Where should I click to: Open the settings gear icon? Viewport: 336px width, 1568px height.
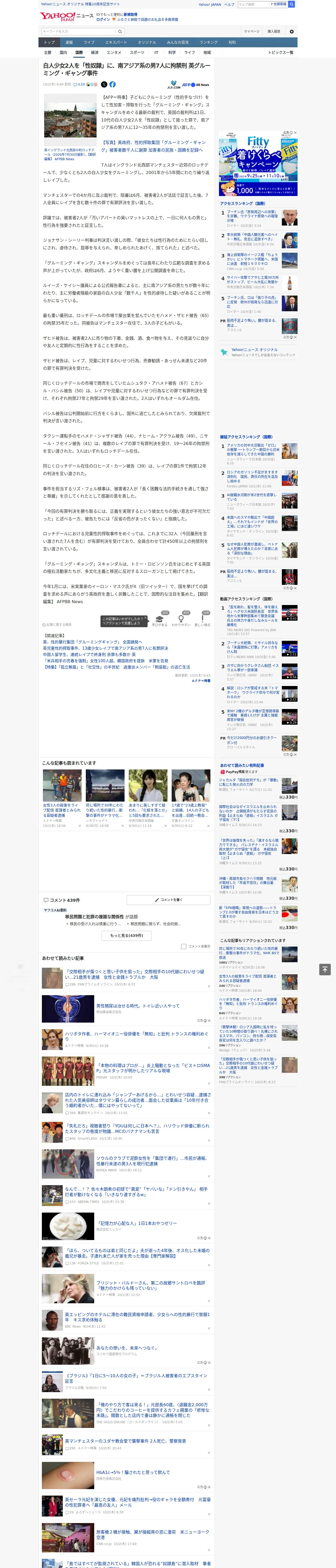292,32
